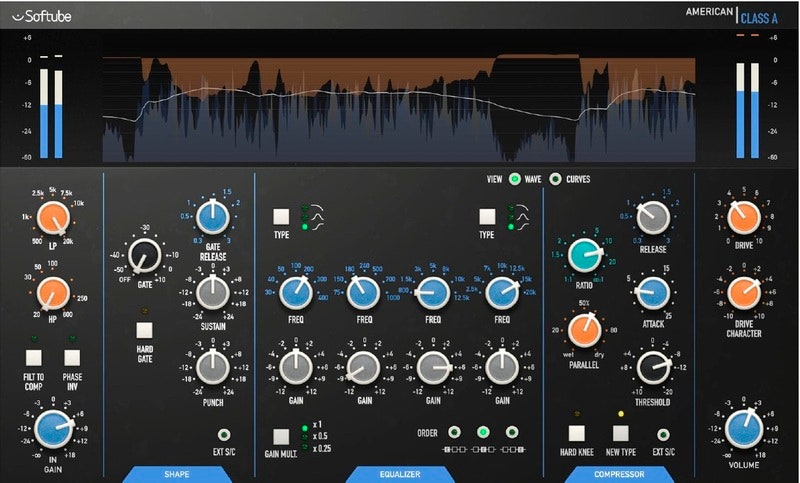Switch the view to WAVE
800x483 pixels.
pos(515,180)
